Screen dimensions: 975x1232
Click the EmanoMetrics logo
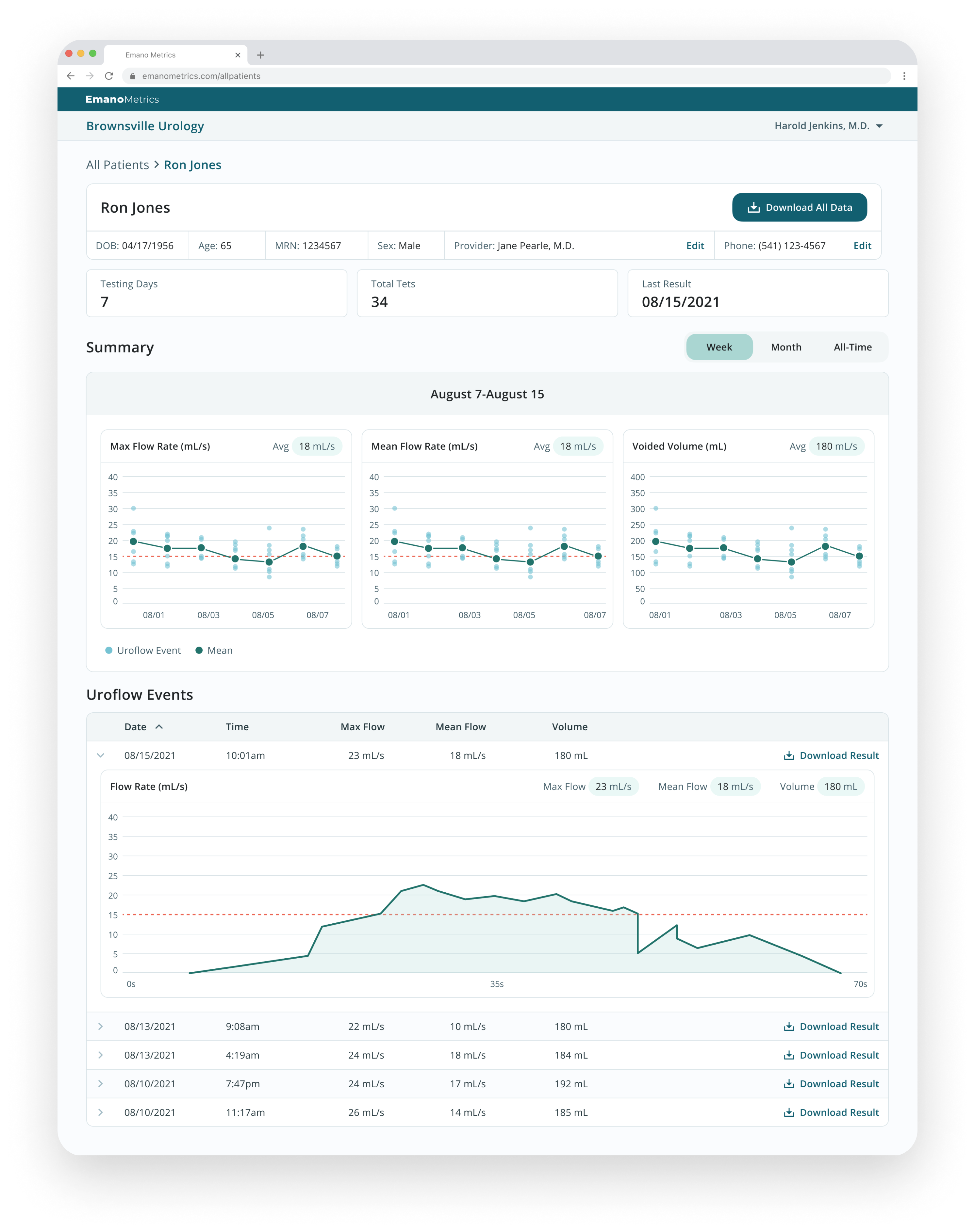[x=122, y=99]
